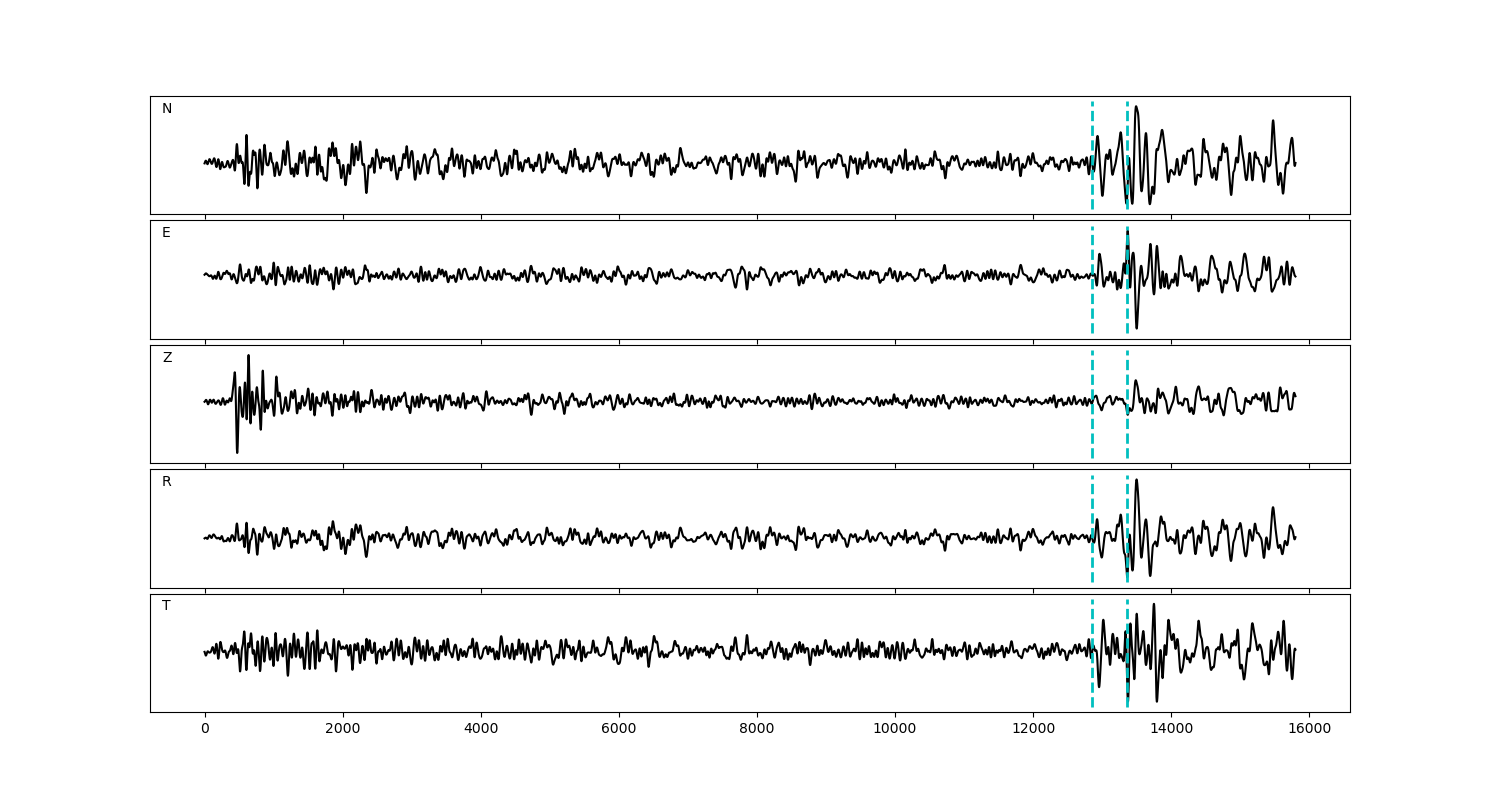Screen dimensions: 1500x800
Task: Click the largest early downward spike in Z trace
Action: click(x=237, y=450)
